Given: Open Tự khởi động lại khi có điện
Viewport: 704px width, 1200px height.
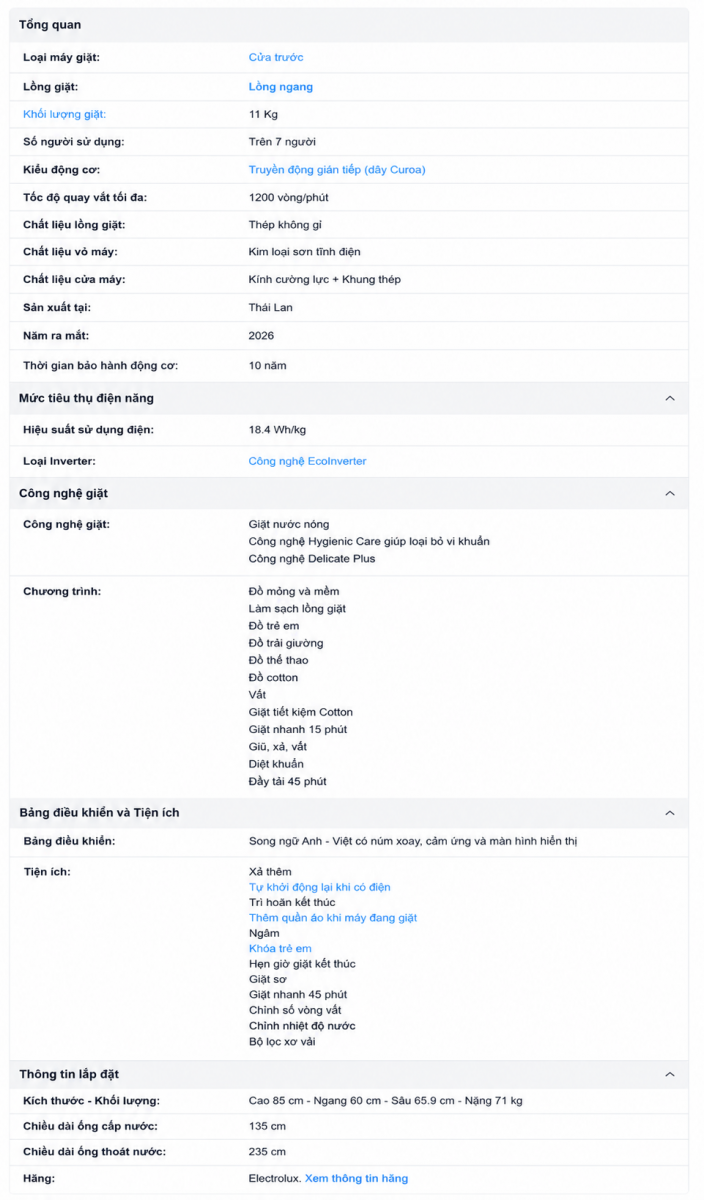Looking at the screenshot, I should (320, 887).
